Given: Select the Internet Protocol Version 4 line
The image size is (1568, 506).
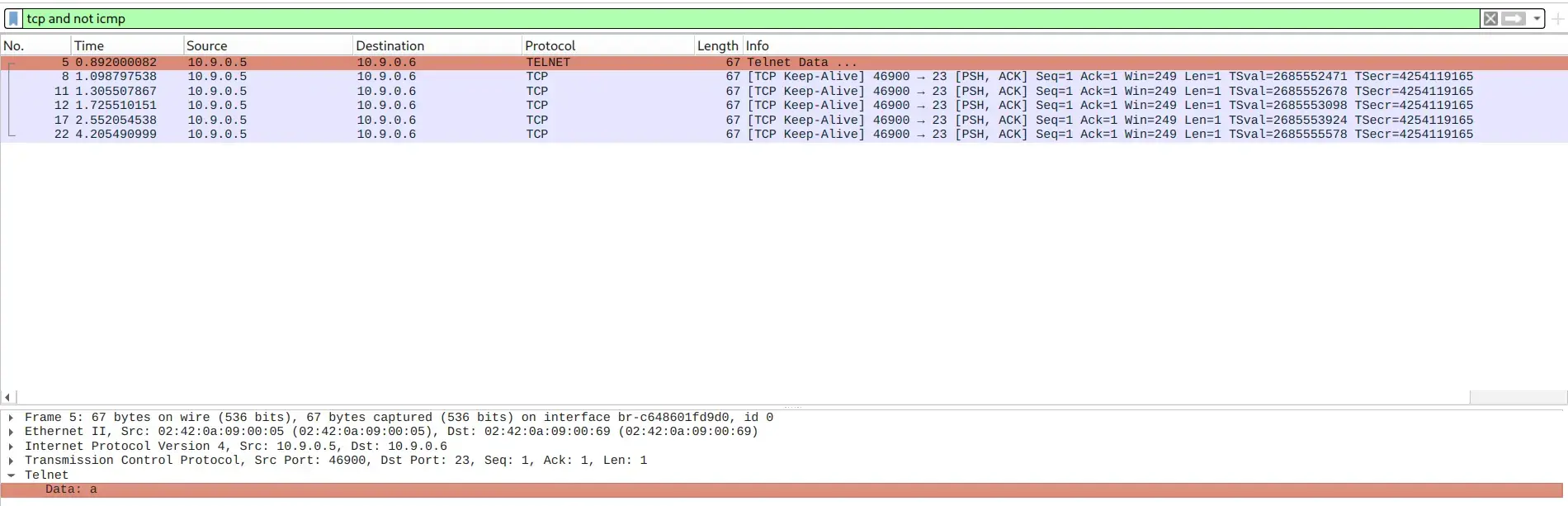Looking at the screenshot, I should point(236,447).
